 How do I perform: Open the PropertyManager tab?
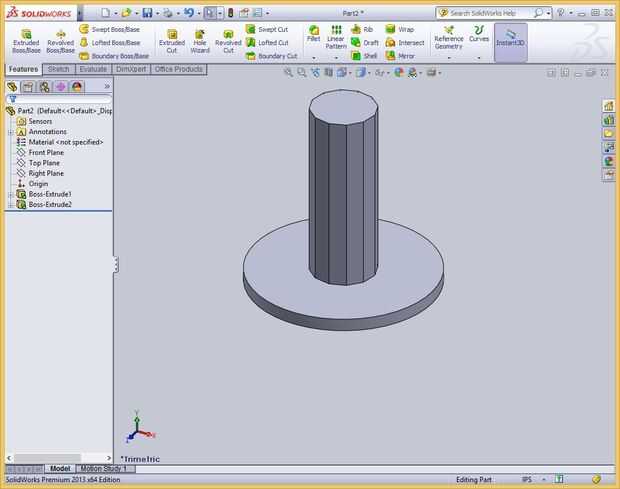tap(28, 87)
